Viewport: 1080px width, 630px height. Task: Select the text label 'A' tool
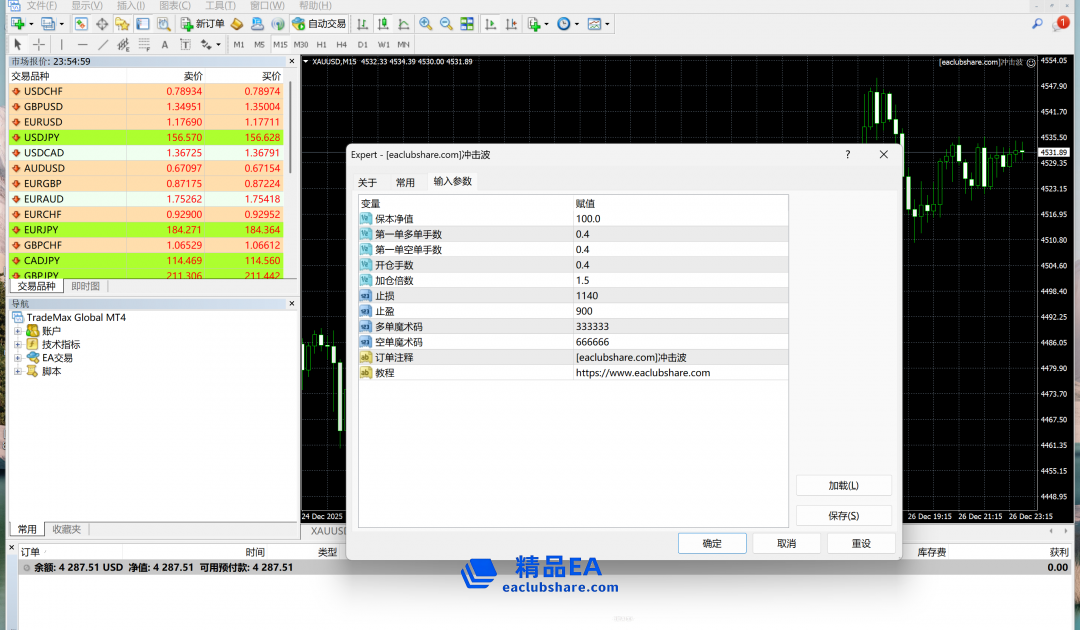pos(165,44)
